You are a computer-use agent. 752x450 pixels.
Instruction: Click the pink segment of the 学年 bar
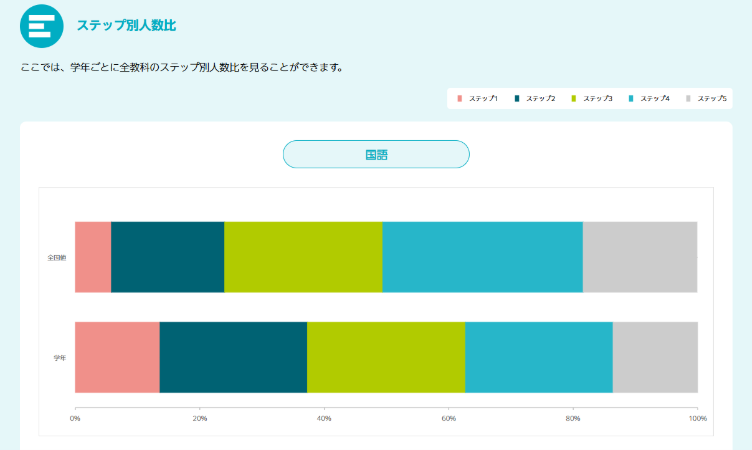[x=118, y=357]
